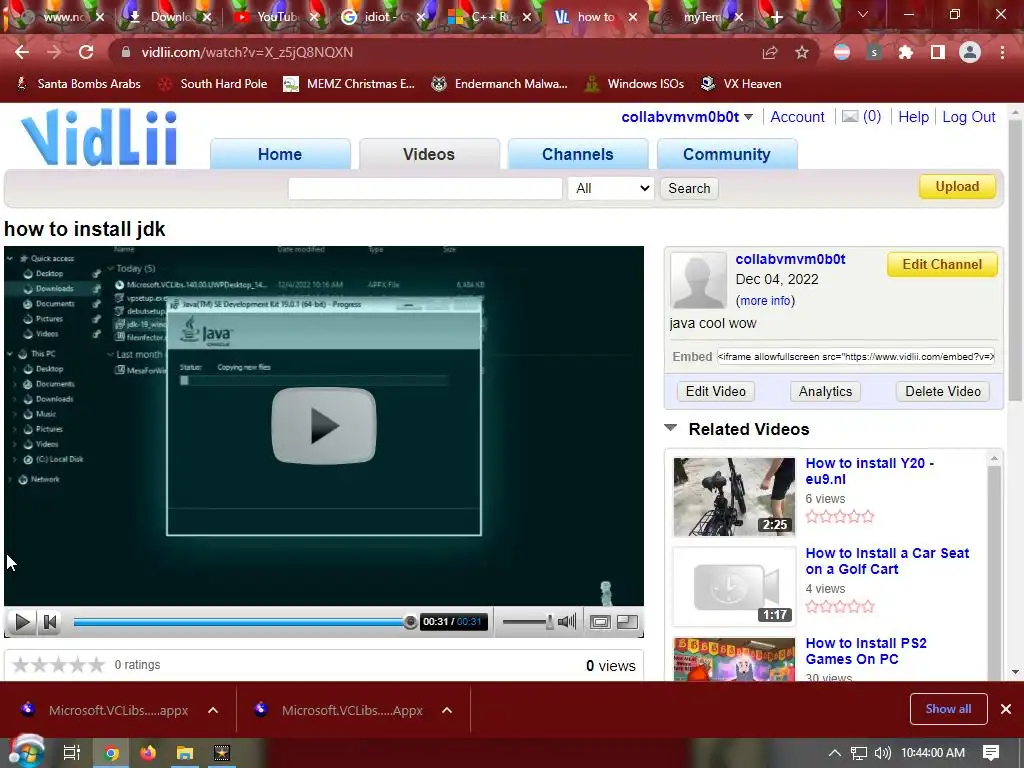Rate the video using the stars
1024x768 pixels.
pyautogui.click(x=58, y=665)
